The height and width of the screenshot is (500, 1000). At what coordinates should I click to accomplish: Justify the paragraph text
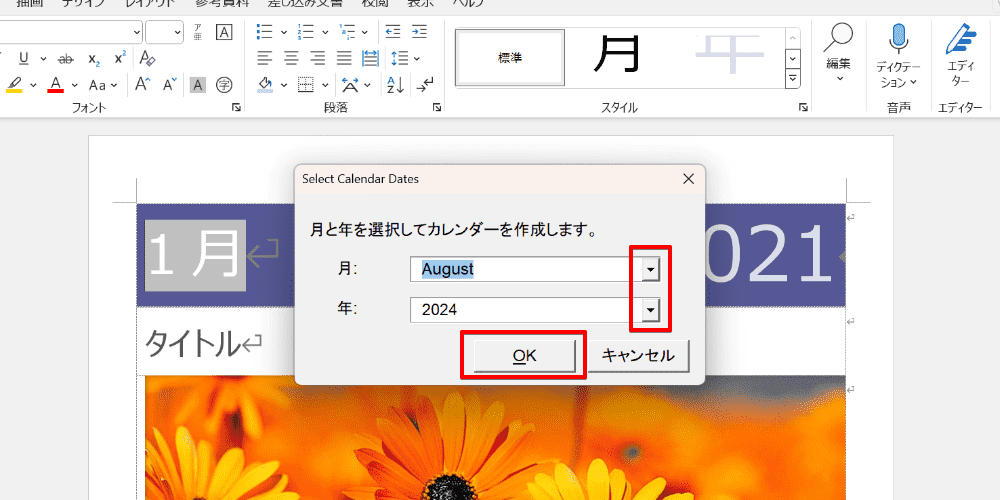pos(344,59)
